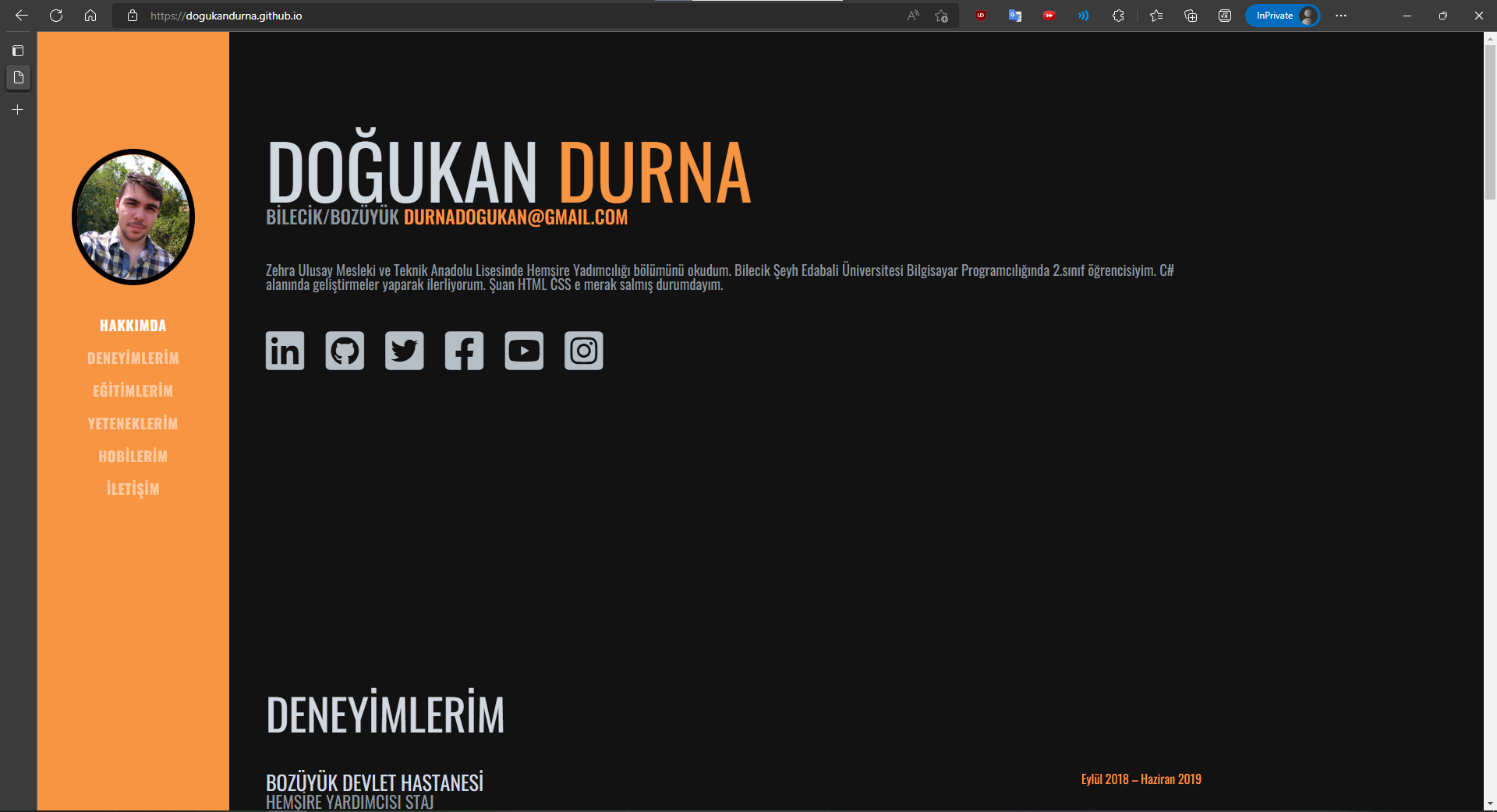
Task: Open the GitHub profile icon
Action: click(x=345, y=351)
